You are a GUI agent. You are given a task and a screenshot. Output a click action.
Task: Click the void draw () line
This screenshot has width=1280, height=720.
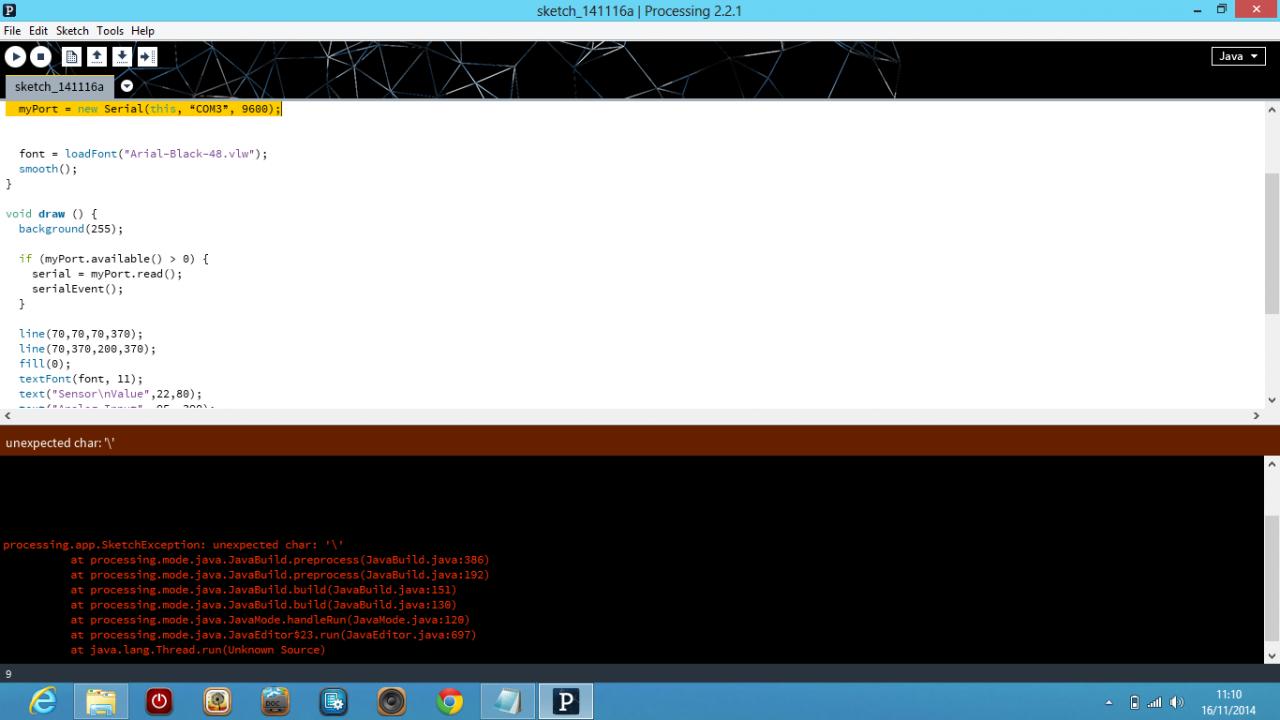pyautogui.click(x=50, y=214)
